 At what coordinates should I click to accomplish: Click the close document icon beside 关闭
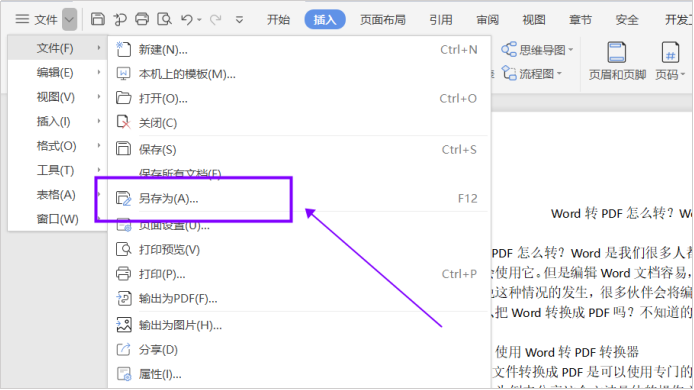coord(123,122)
